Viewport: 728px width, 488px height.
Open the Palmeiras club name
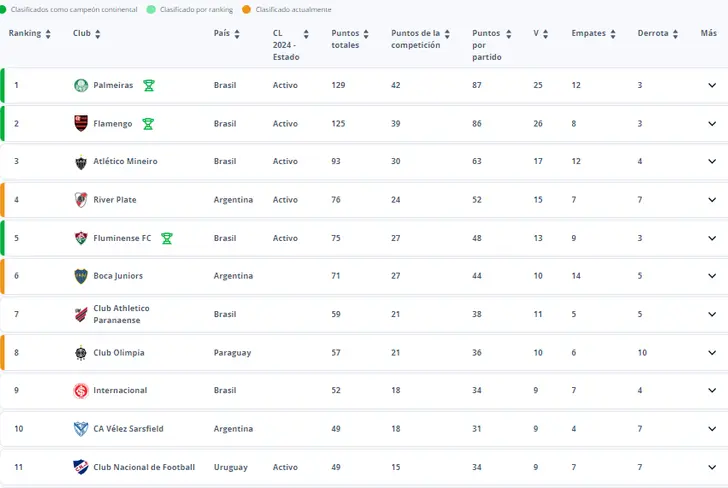click(113, 85)
